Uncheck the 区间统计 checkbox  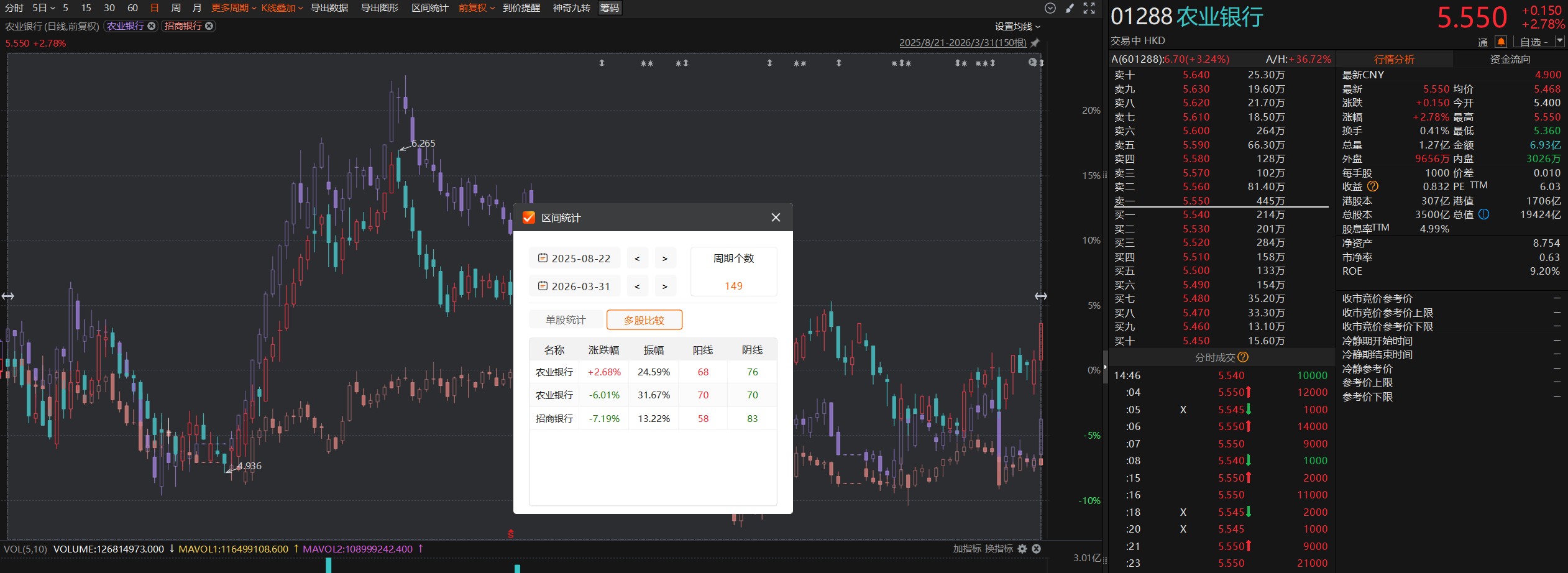point(529,218)
